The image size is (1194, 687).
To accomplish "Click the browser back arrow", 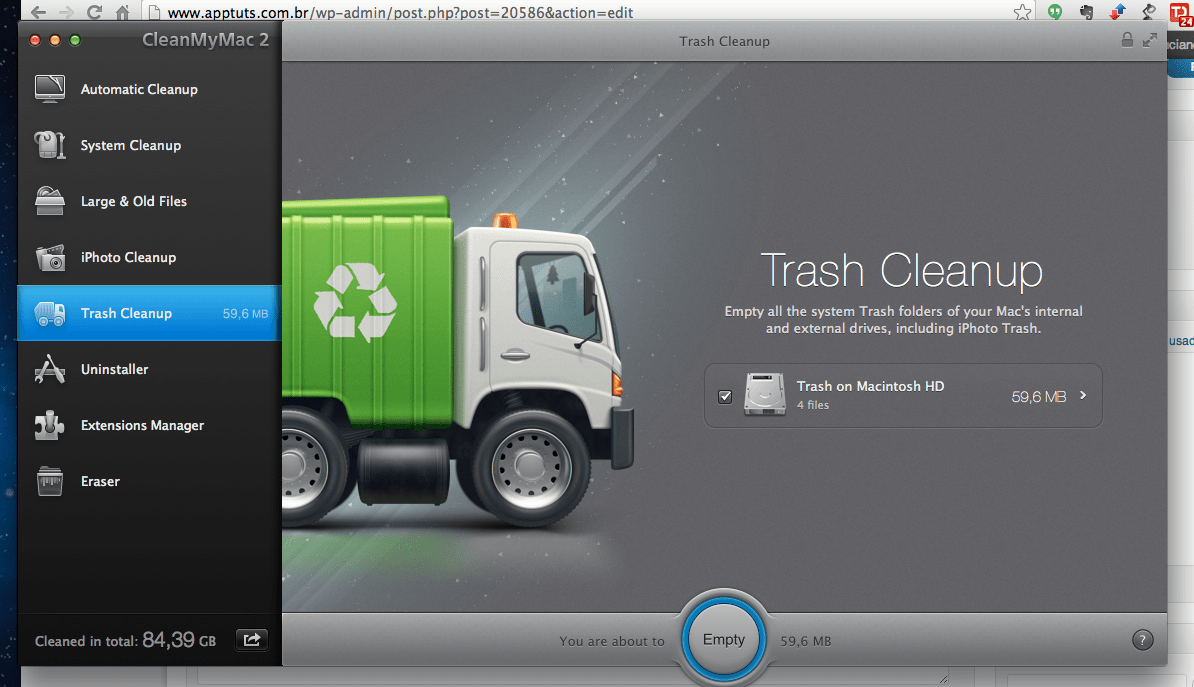I will coord(38,12).
